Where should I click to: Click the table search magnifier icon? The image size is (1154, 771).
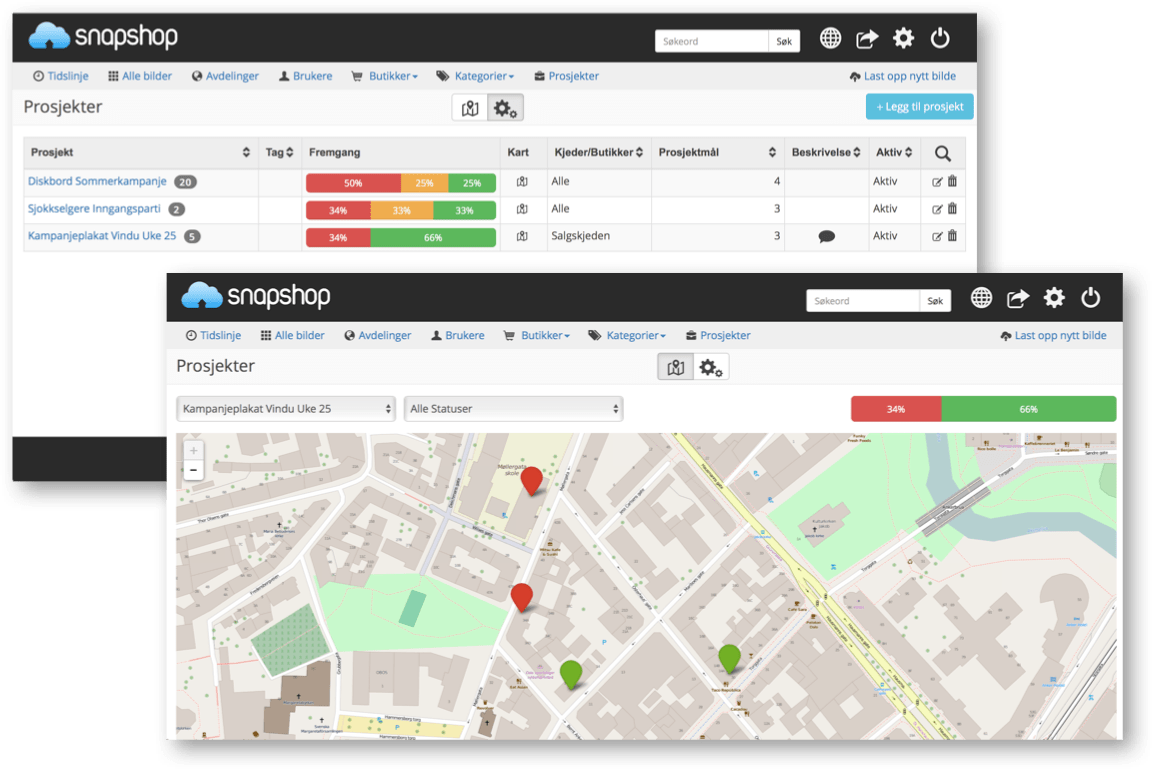pos(943,153)
